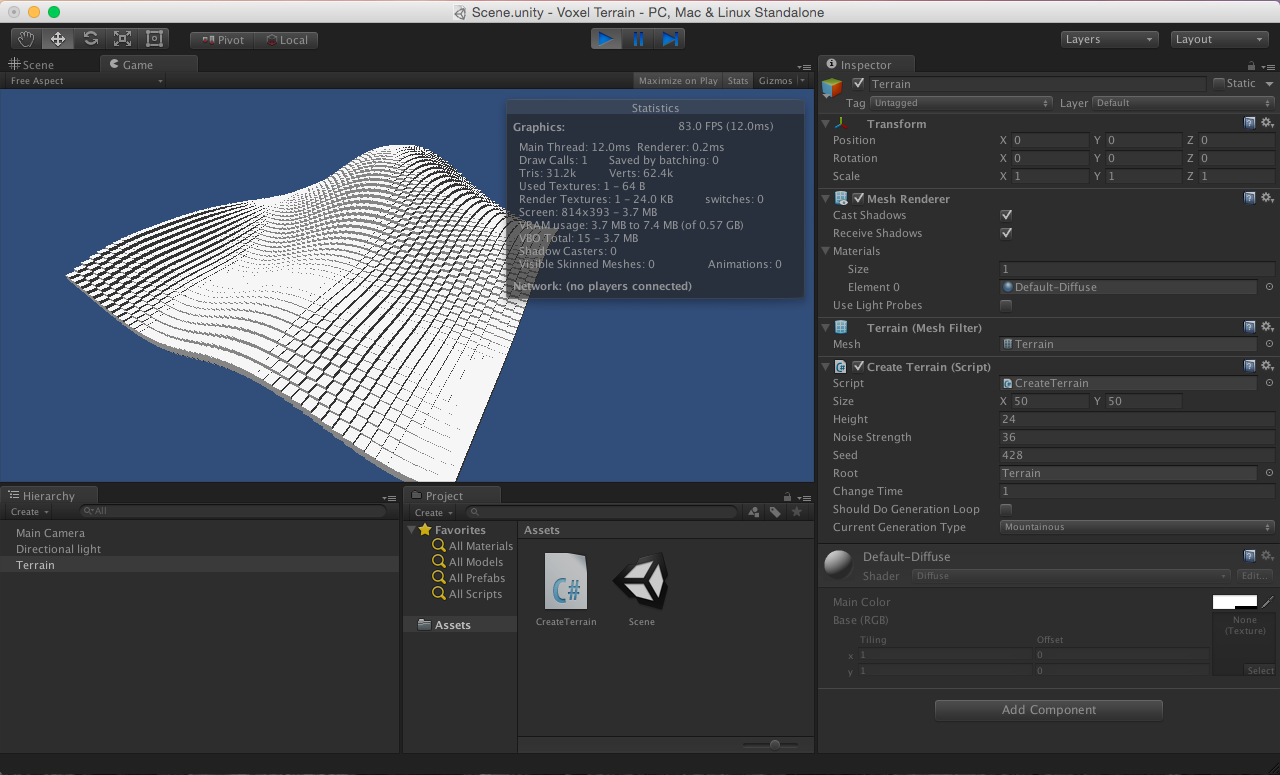Disable Receive Shadows on Mesh Renderer

tap(1006, 233)
